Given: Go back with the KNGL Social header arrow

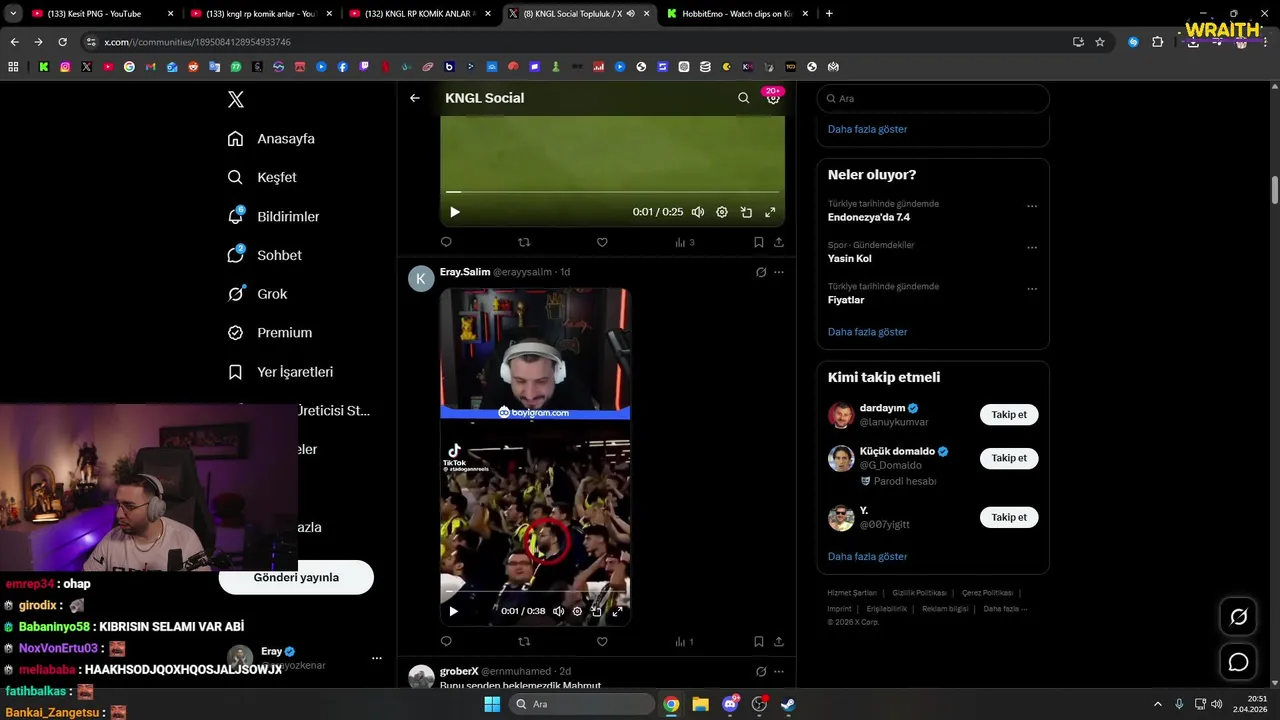Looking at the screenshot, I should pos(415,98).
